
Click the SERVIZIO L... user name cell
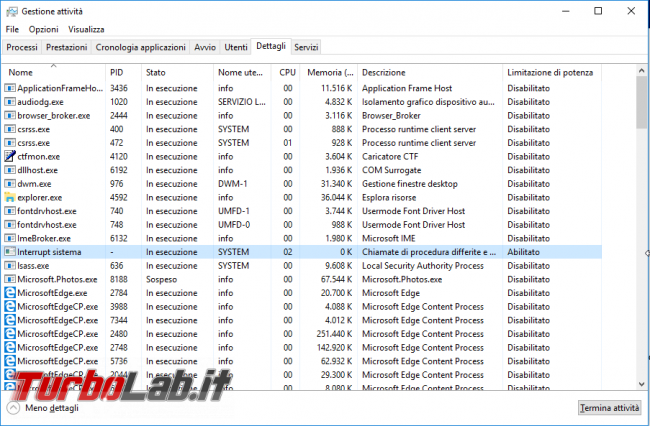242,102
